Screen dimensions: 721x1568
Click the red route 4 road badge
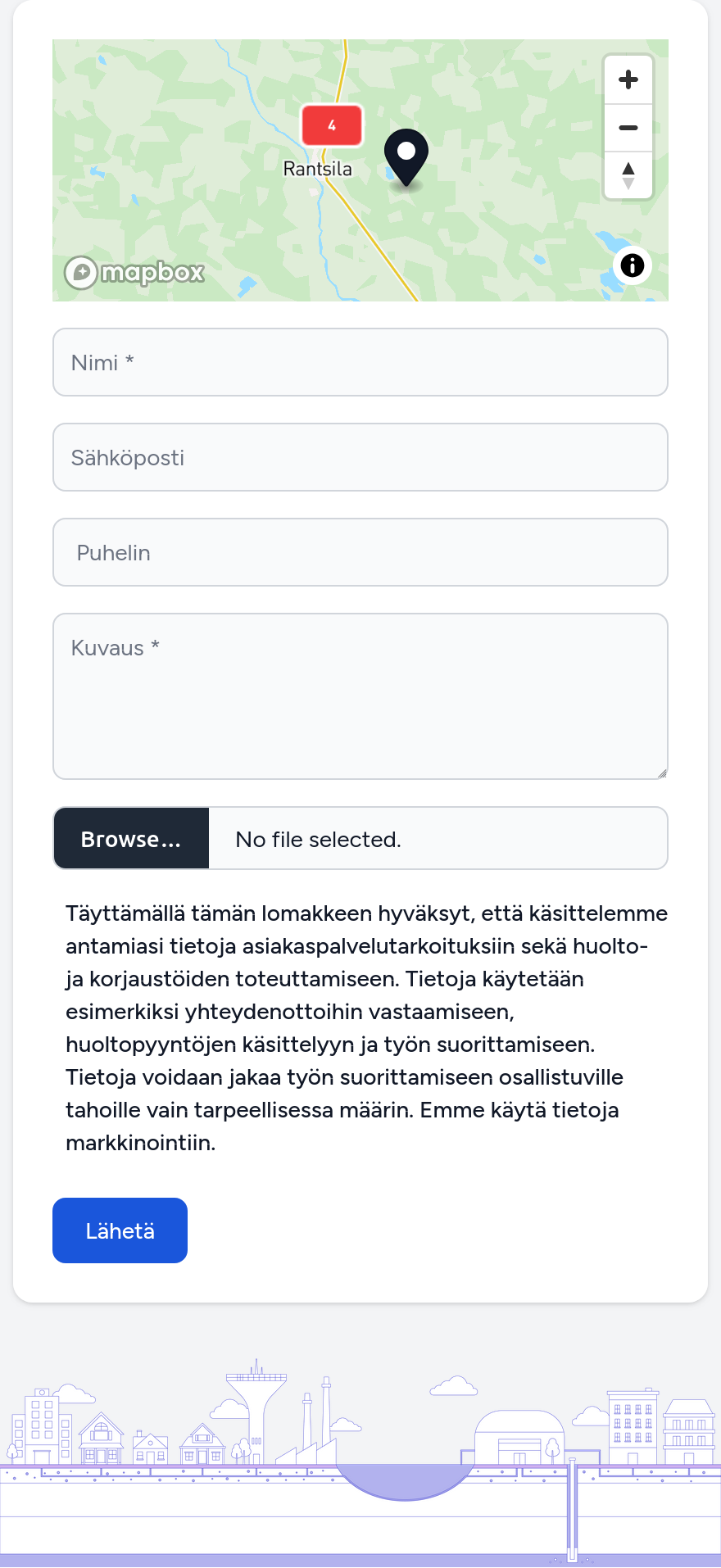(x=332, y=125)
